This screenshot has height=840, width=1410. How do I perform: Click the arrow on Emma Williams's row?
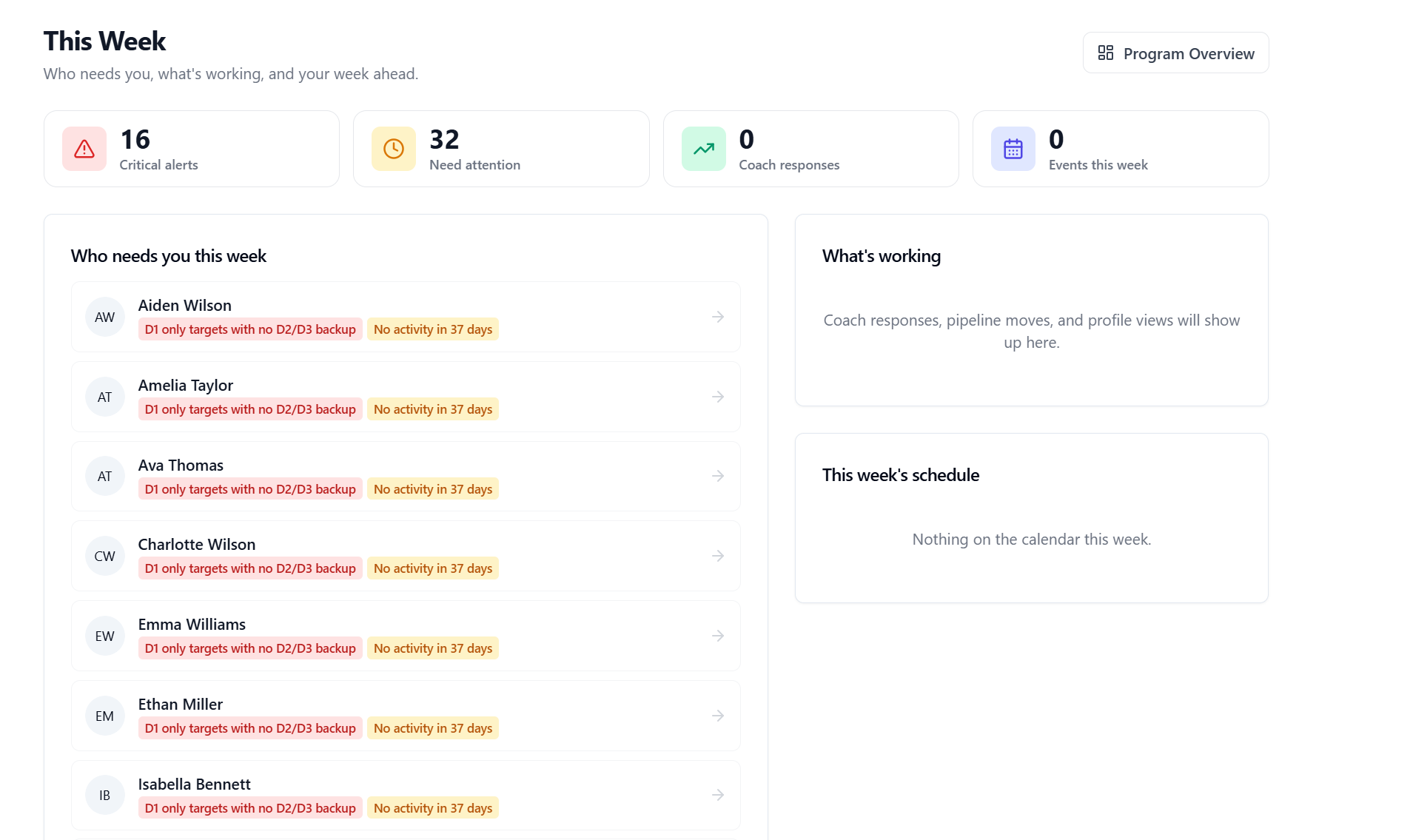point(718,636)
